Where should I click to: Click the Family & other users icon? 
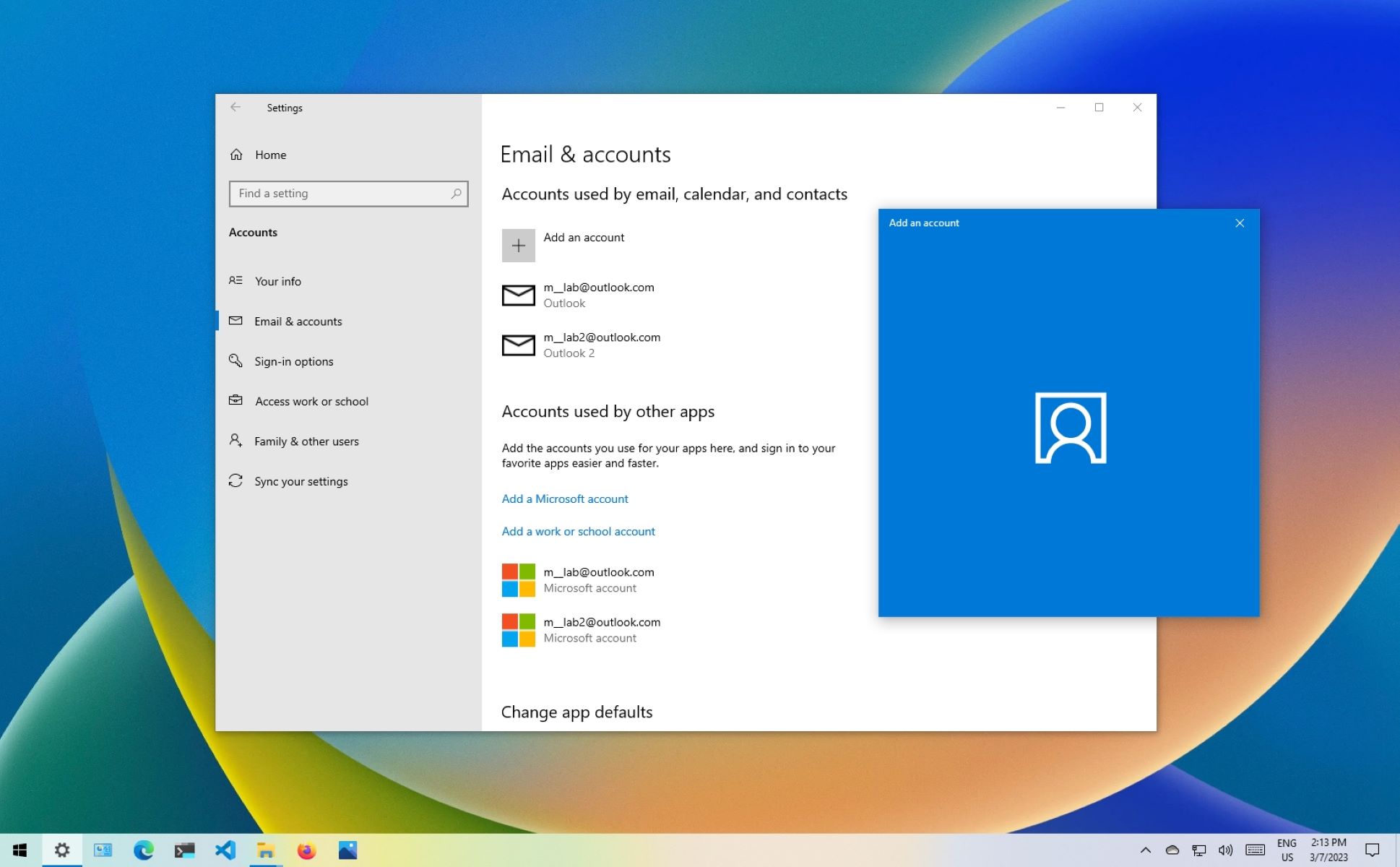(x=235, y=440)
